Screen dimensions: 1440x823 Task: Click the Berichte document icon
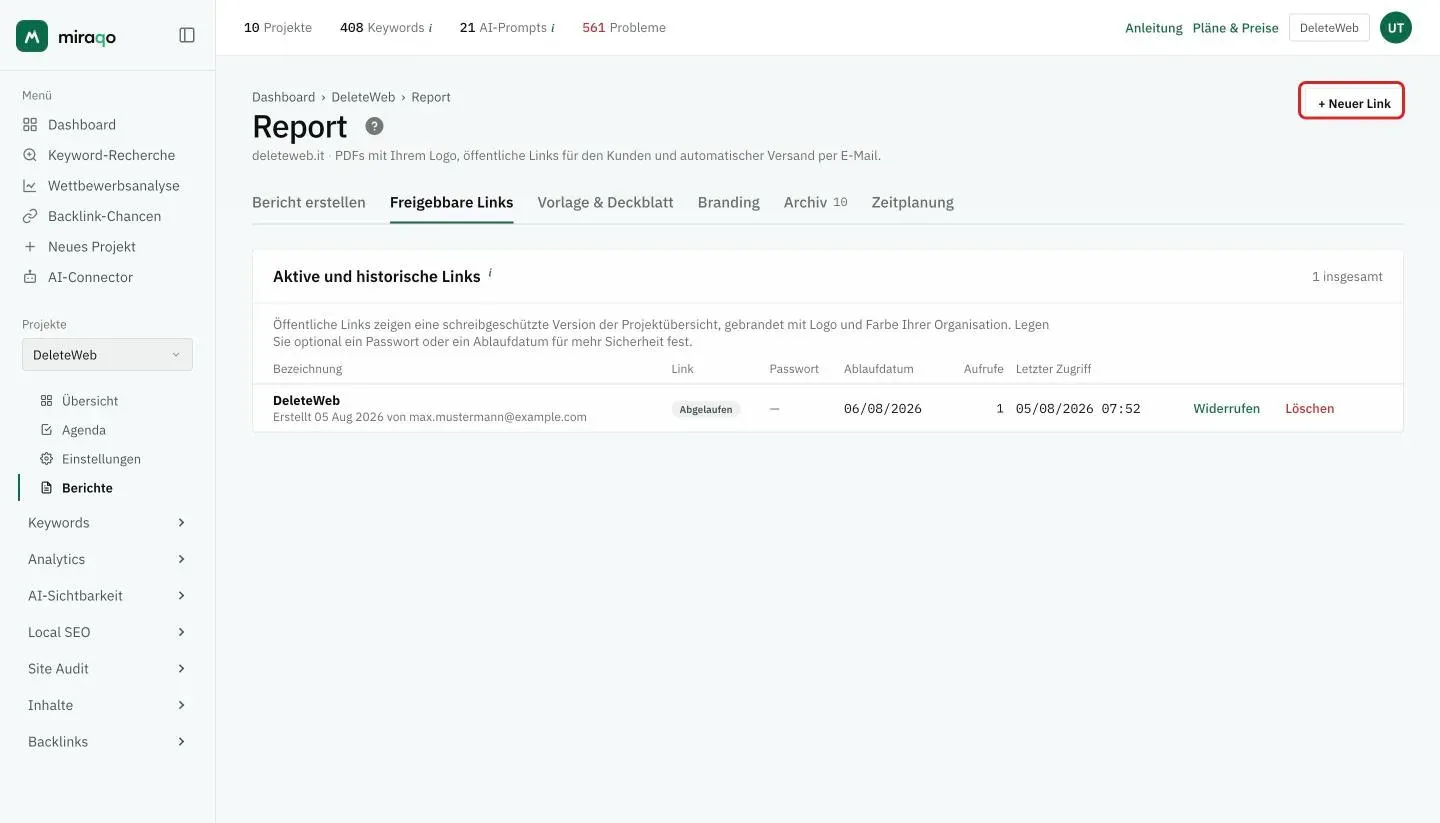tap(46, 488)
